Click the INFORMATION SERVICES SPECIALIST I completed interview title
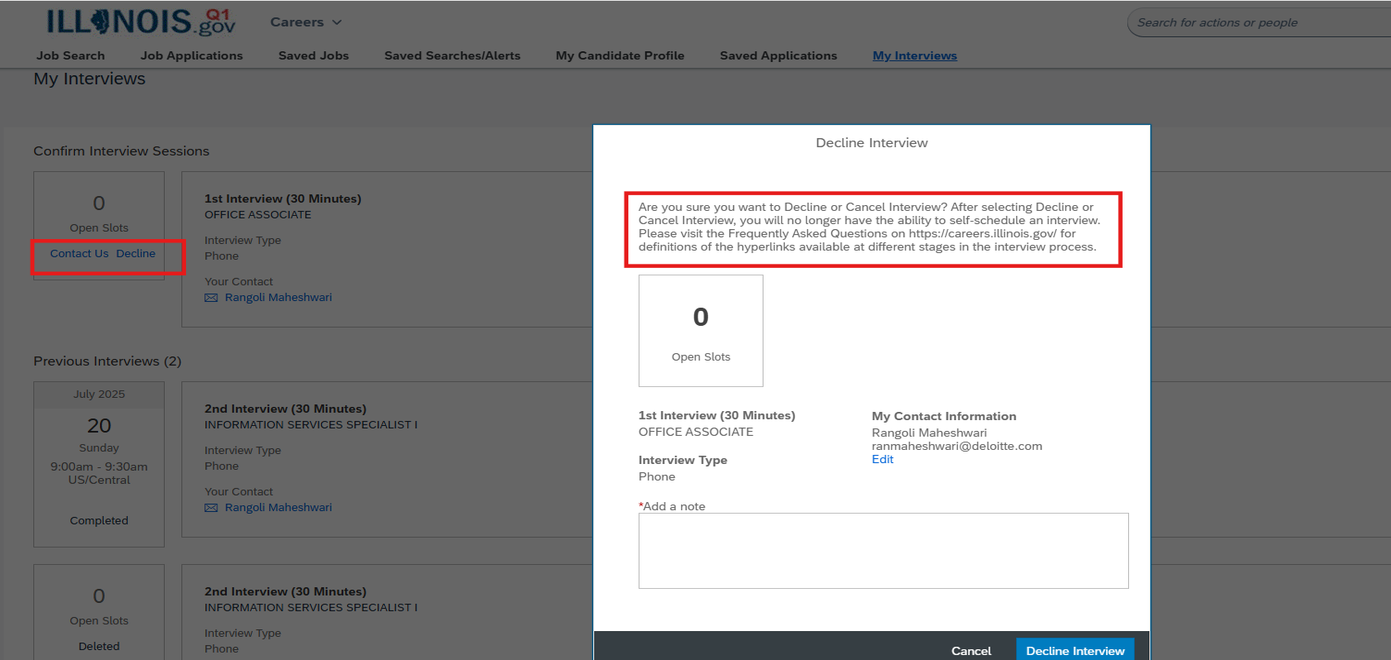 [311, 425]
